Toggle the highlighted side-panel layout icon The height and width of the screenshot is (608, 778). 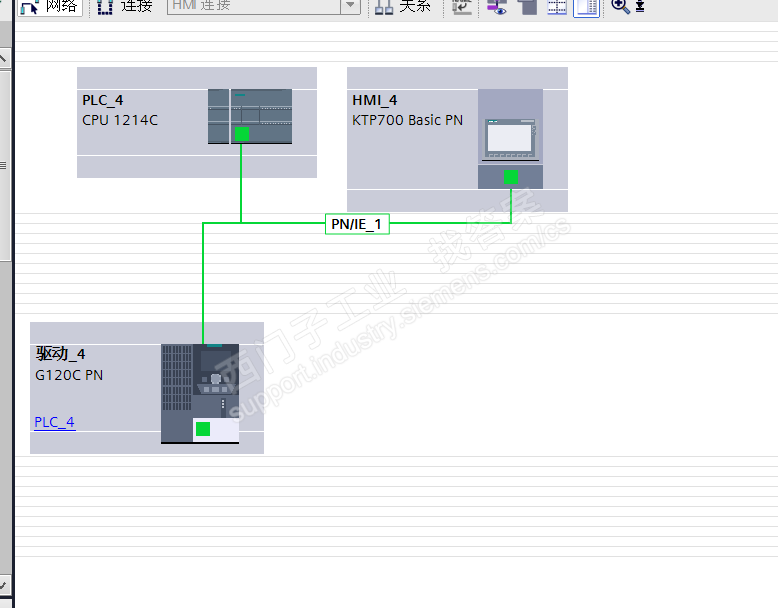pyautogui.click(x=586, y=7)
